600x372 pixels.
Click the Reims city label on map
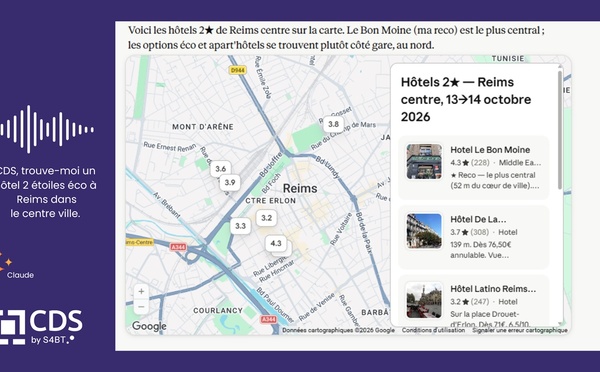pos(300,188)
